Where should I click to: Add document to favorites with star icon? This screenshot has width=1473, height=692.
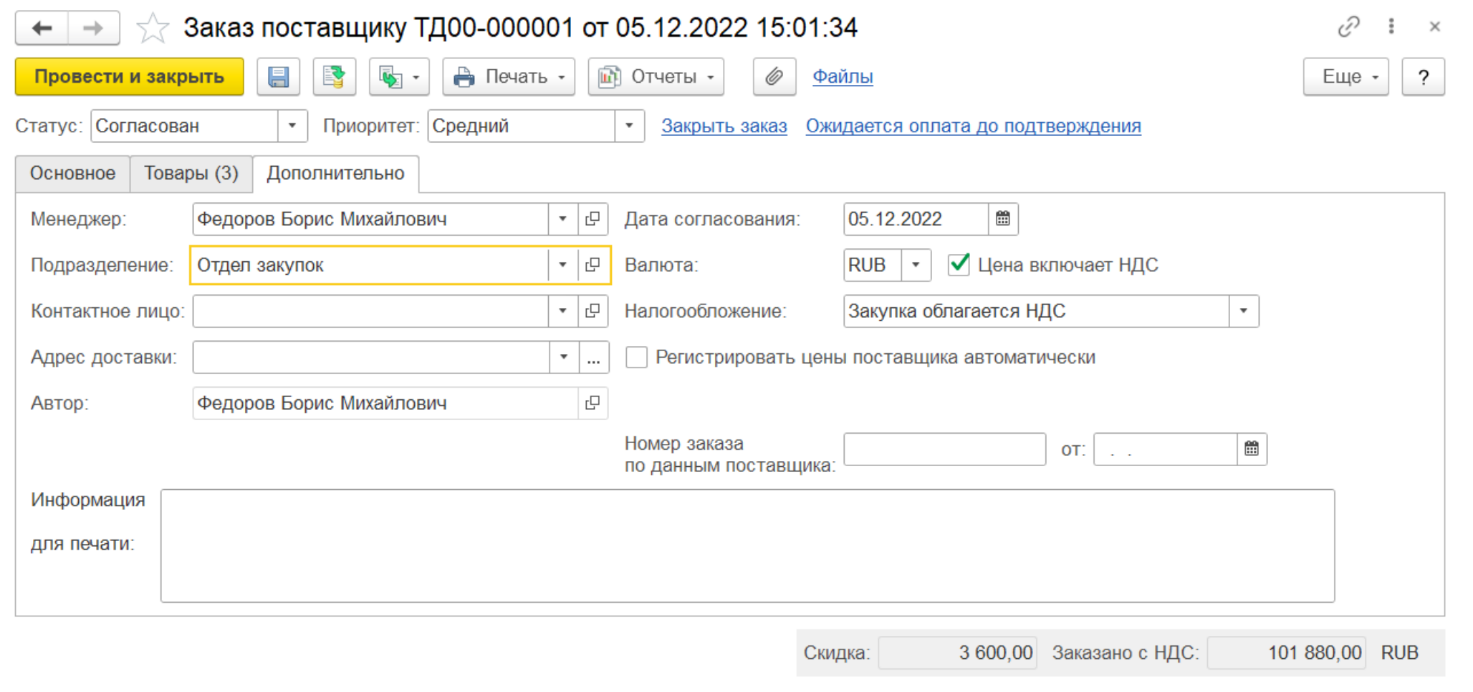pos(153,28)
